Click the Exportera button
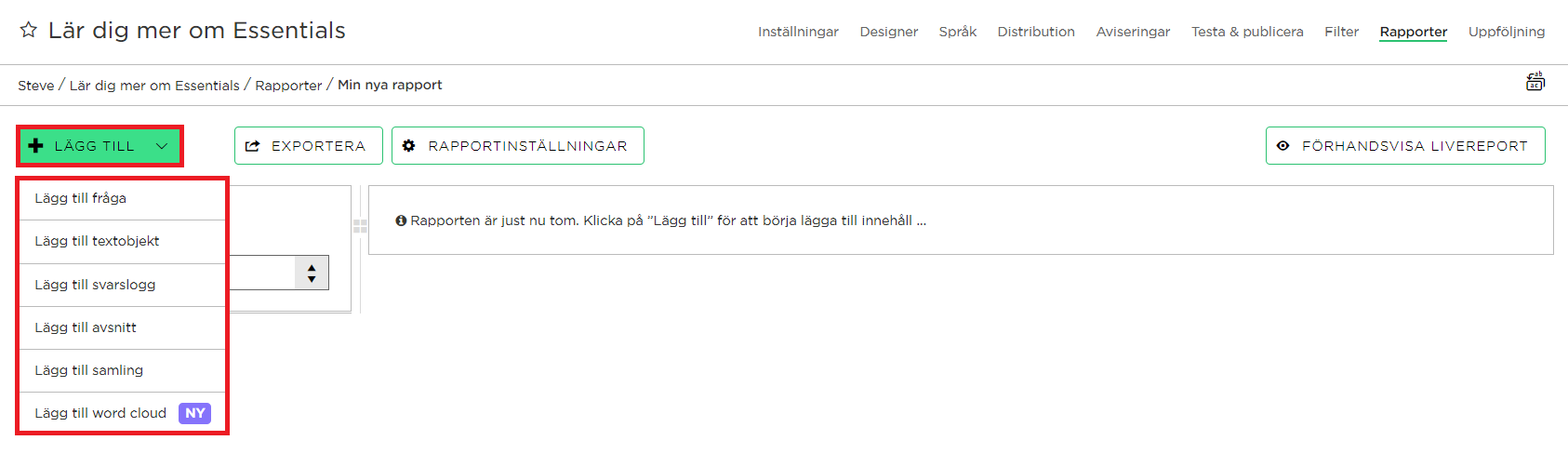Screen dimensions: 1568x467 click(x=309, y=146)
